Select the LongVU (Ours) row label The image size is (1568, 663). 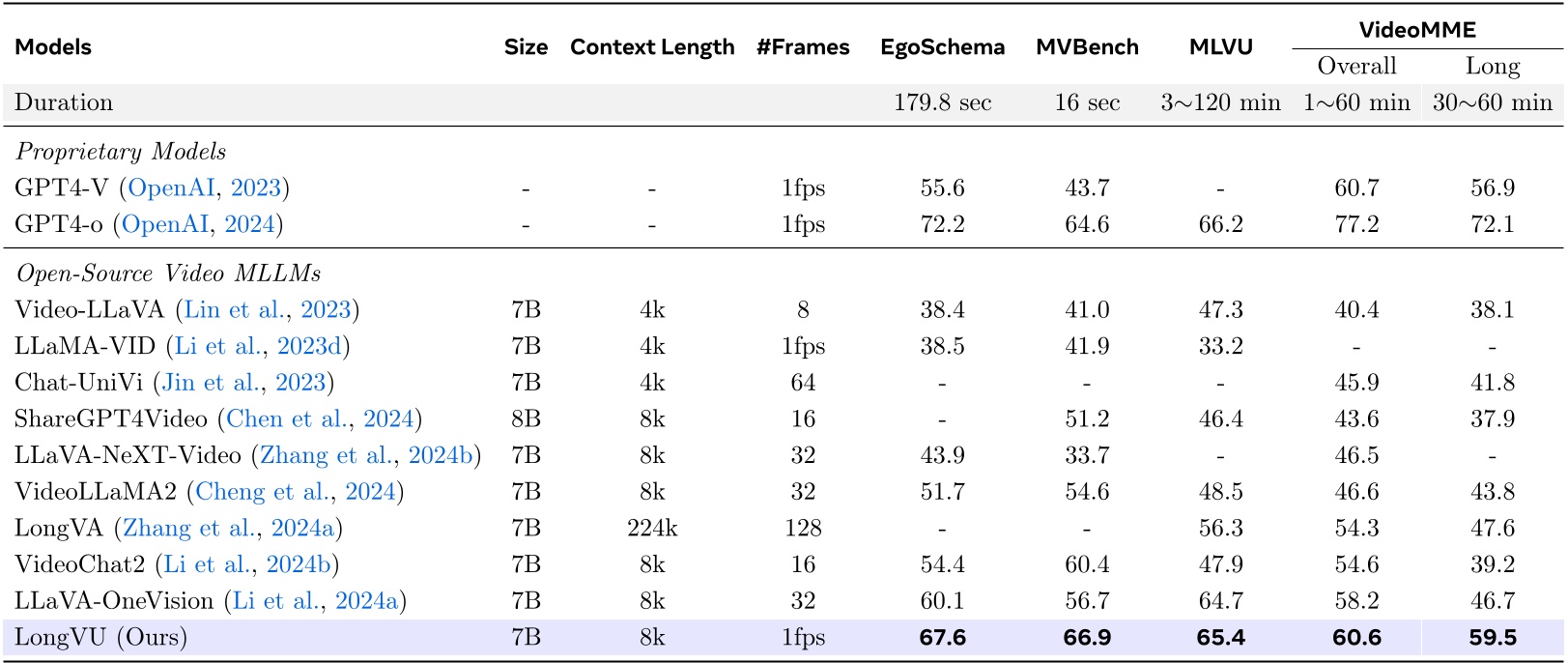(100, 638)
